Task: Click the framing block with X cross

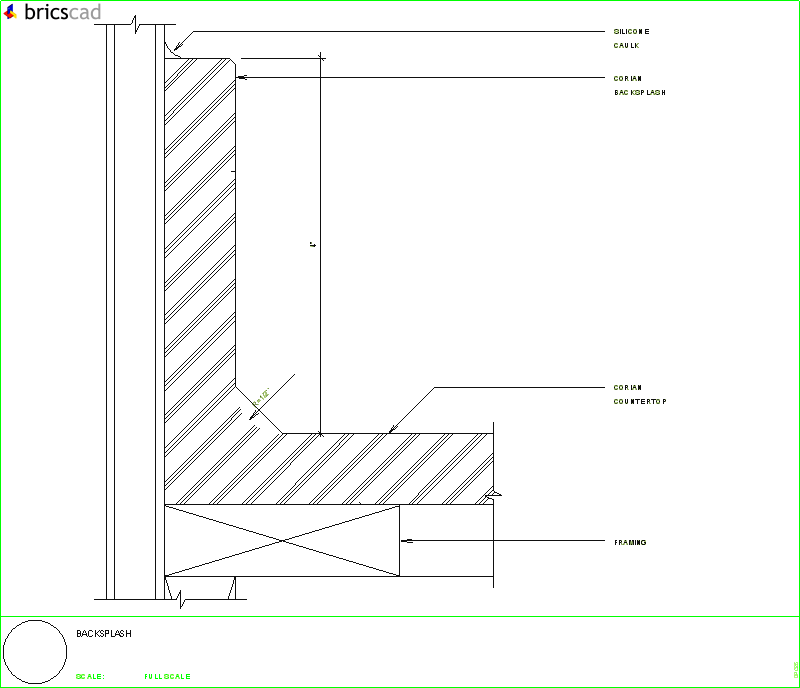Action: [282, 540]
